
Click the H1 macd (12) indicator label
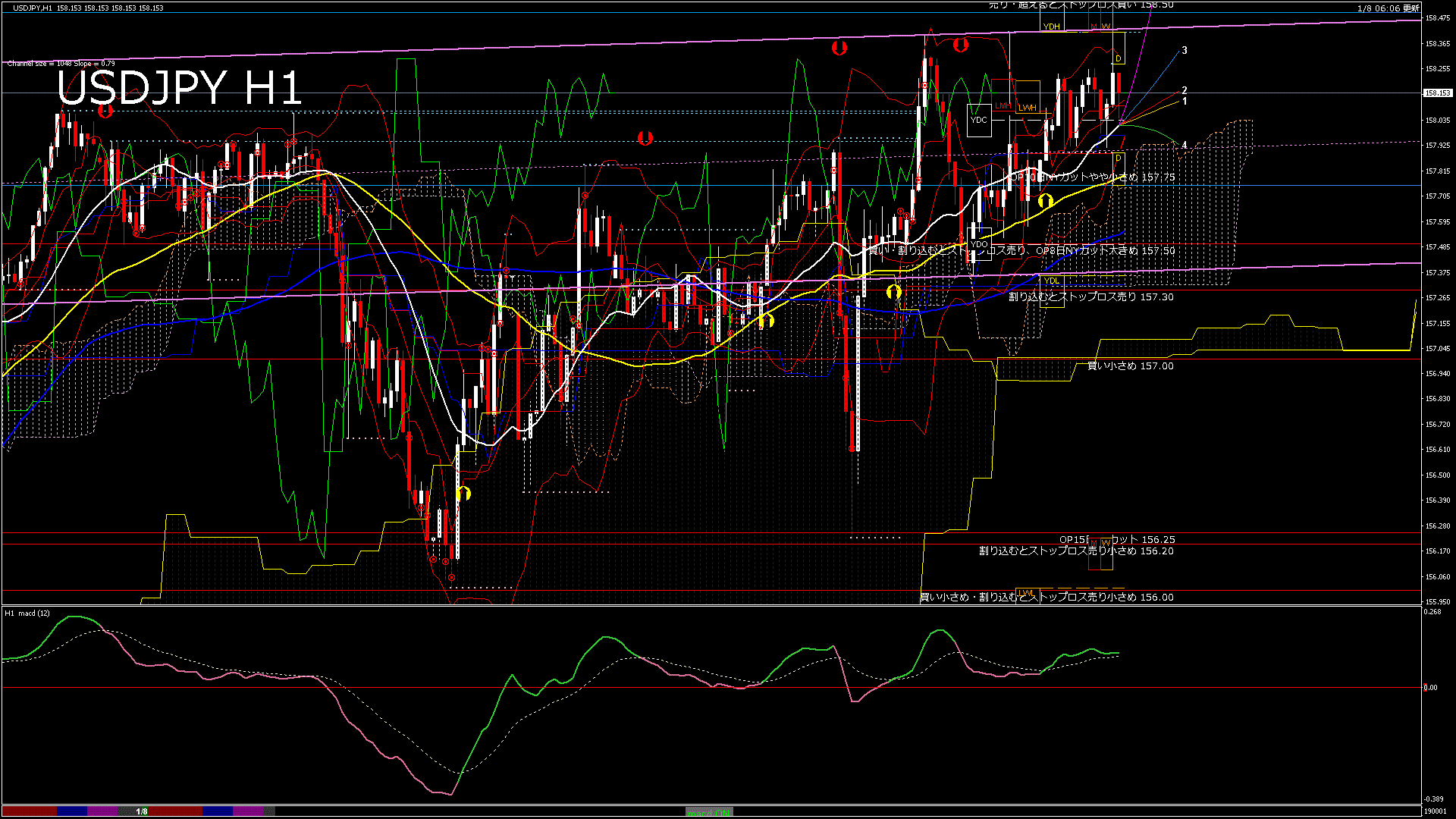click(27, 613)
